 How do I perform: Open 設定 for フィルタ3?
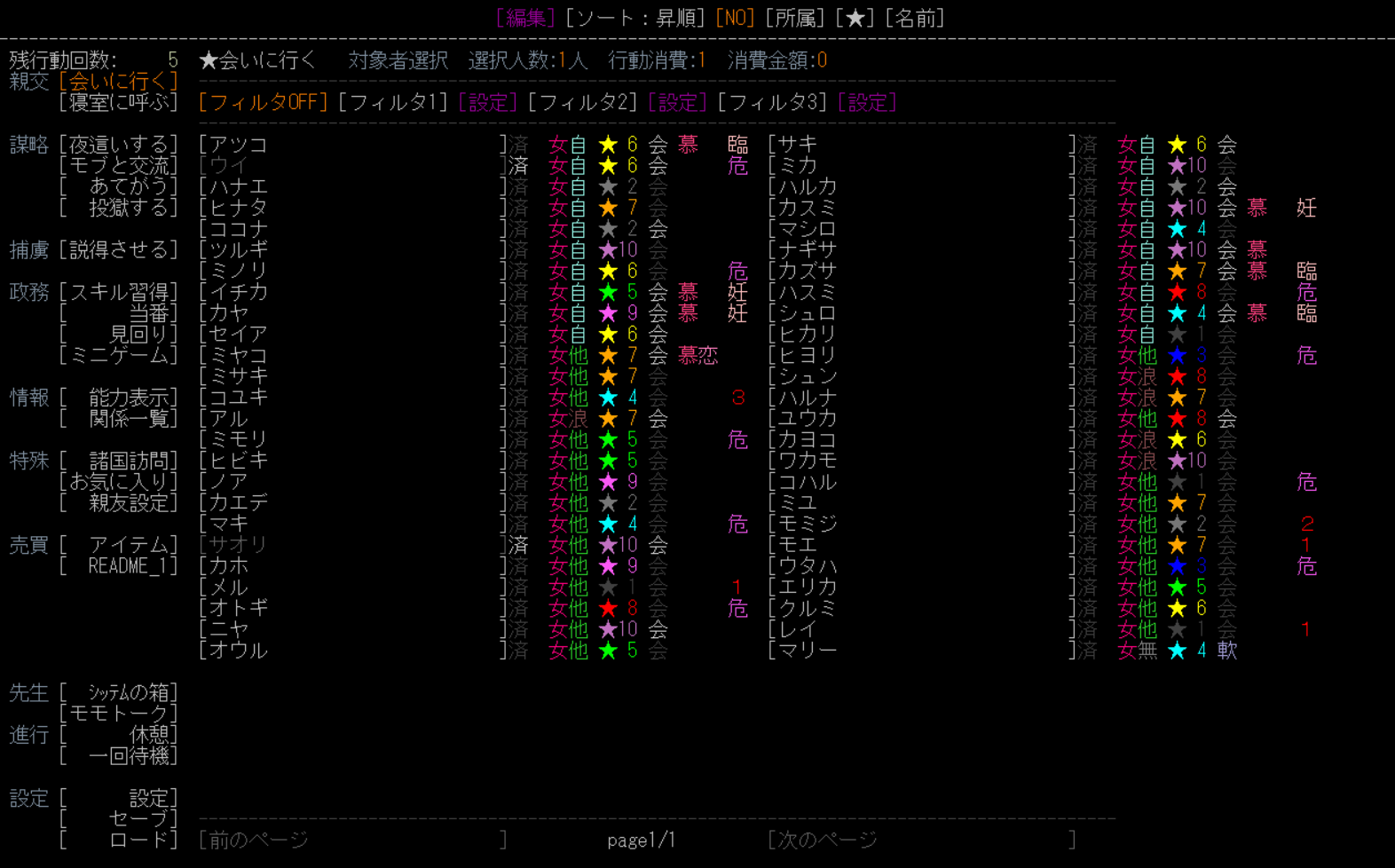click(867, 103)
